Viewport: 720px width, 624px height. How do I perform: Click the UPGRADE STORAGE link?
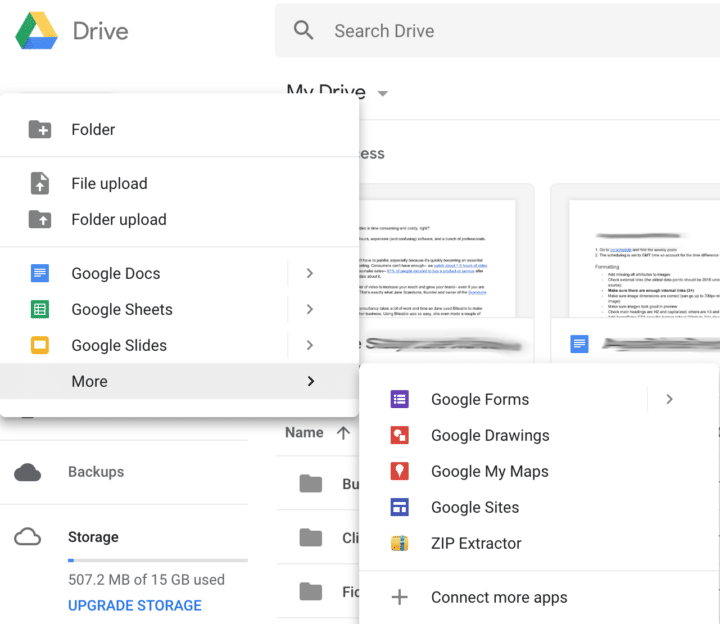[x=135, y=605]
